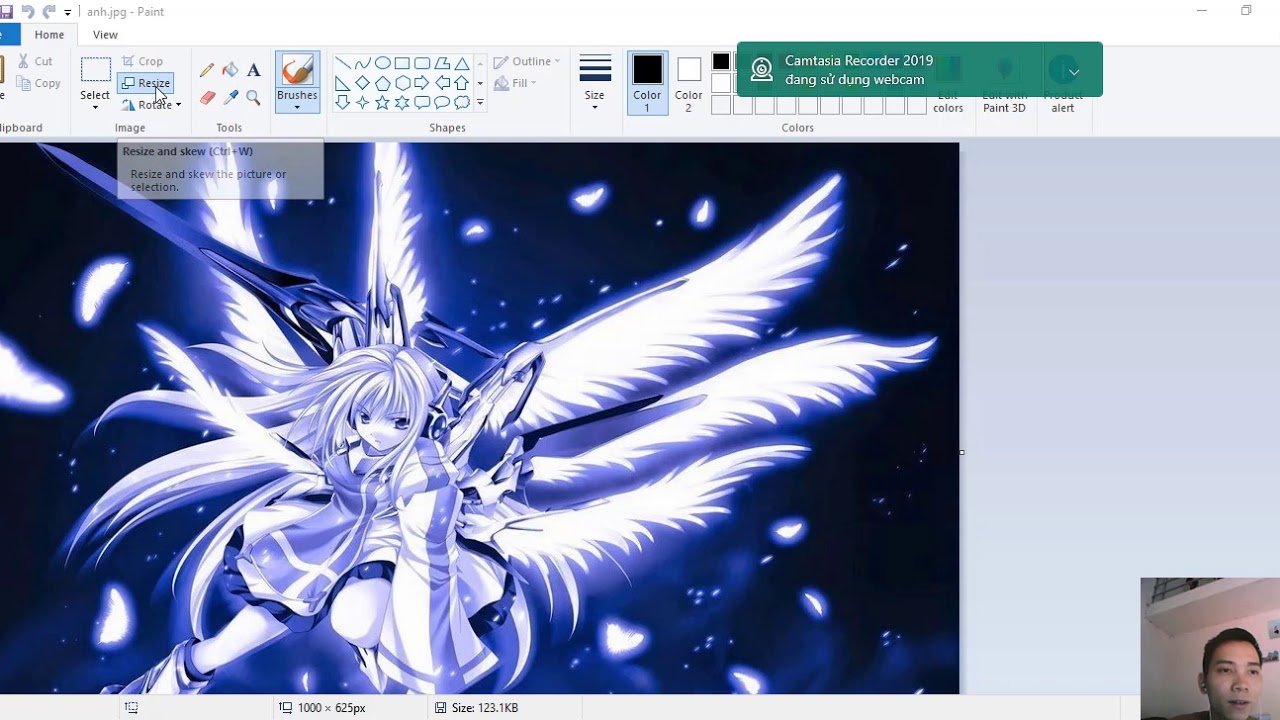Click the selection size icon in status bar

[x=131, y=707]
